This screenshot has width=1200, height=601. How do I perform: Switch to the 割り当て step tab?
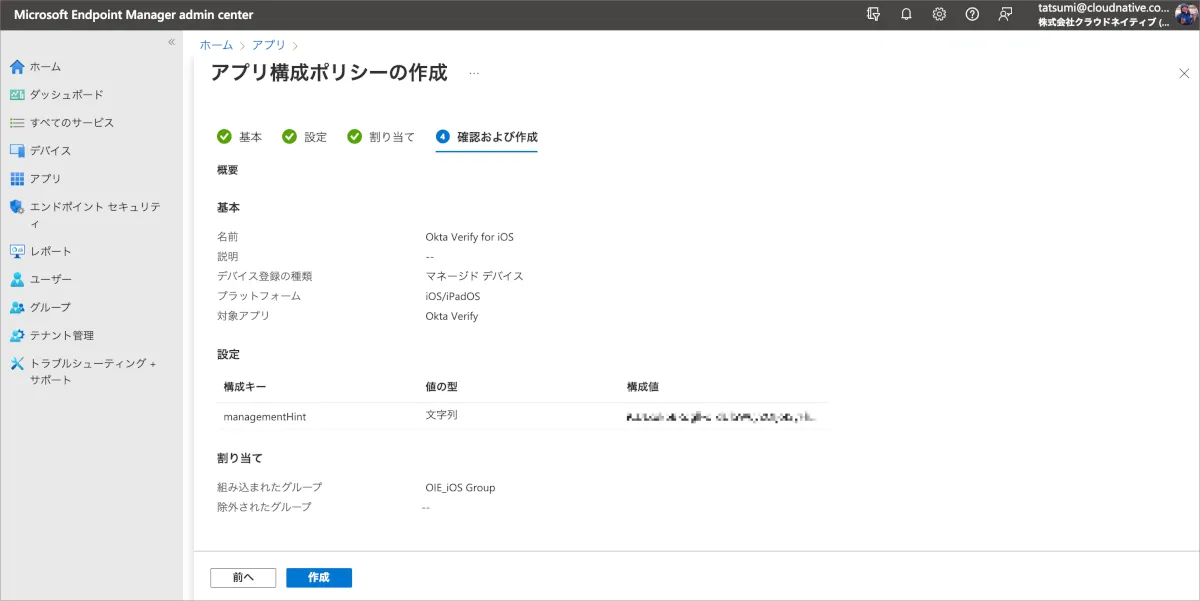381,137
